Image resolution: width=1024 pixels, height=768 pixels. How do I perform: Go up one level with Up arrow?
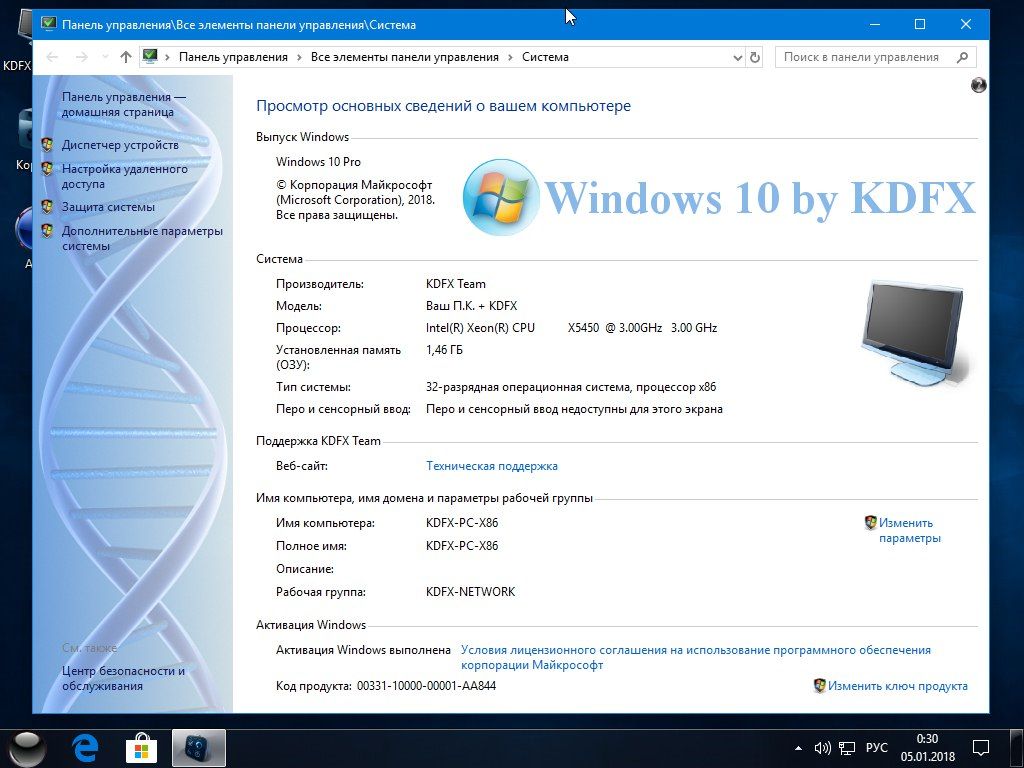point(126,57)
